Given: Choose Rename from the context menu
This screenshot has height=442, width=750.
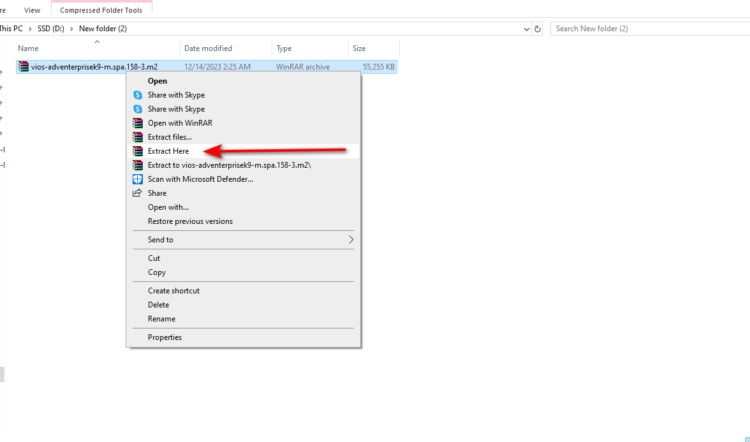Looking at the screenshot, I should click(162, 319).
